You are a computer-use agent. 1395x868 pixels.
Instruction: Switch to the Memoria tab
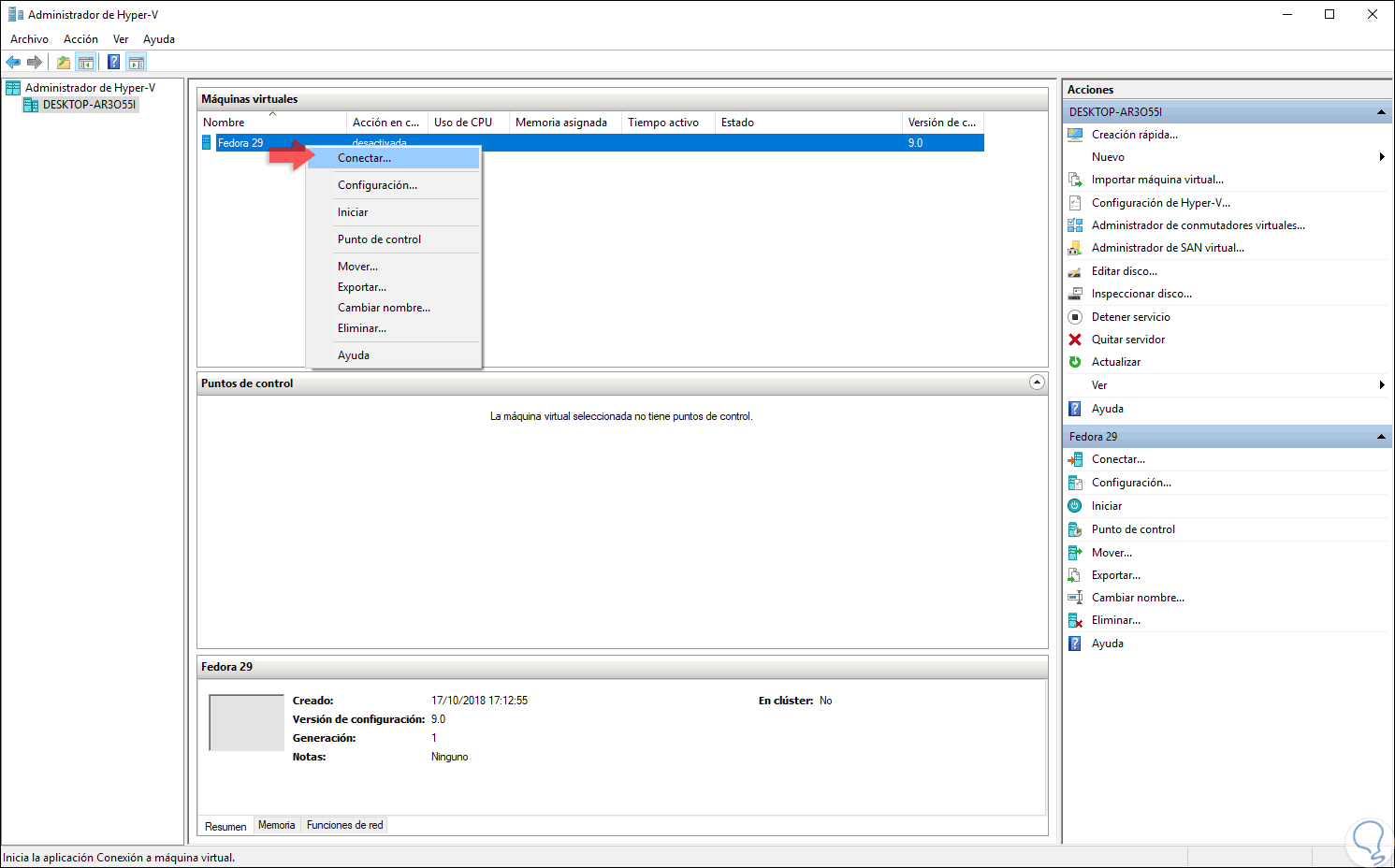click(x=277, y=825)
